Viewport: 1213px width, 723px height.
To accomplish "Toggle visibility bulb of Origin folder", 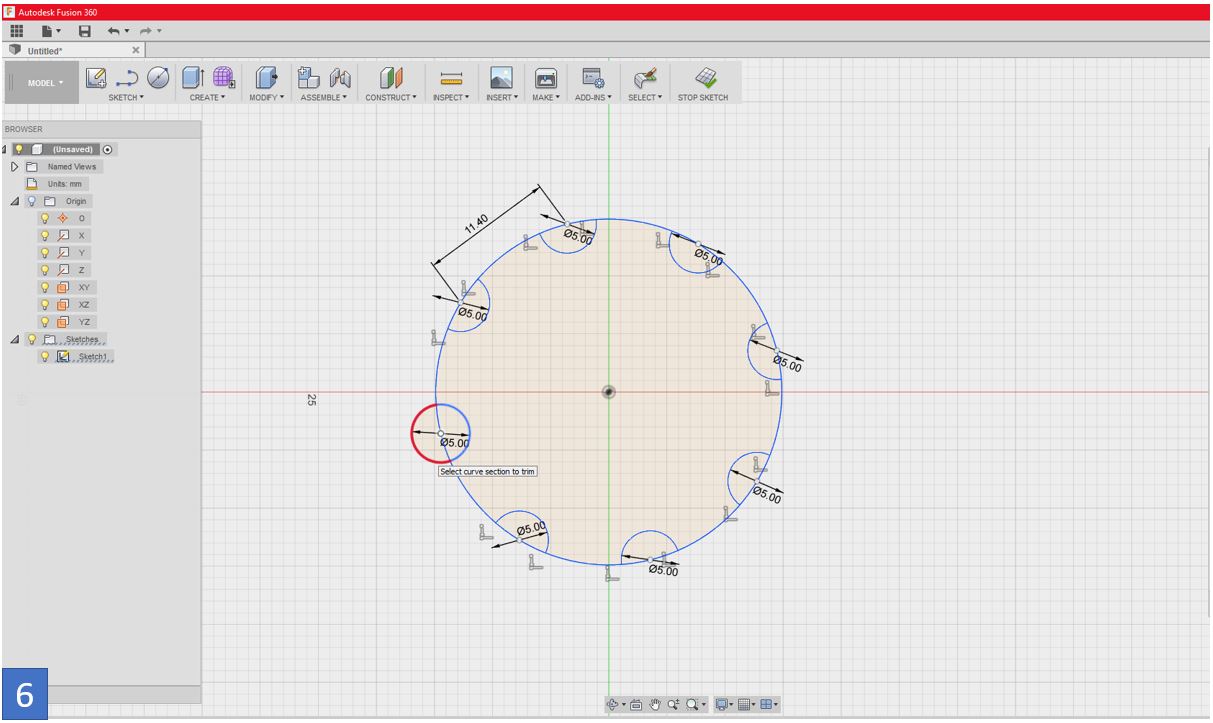I will (31, 201).
